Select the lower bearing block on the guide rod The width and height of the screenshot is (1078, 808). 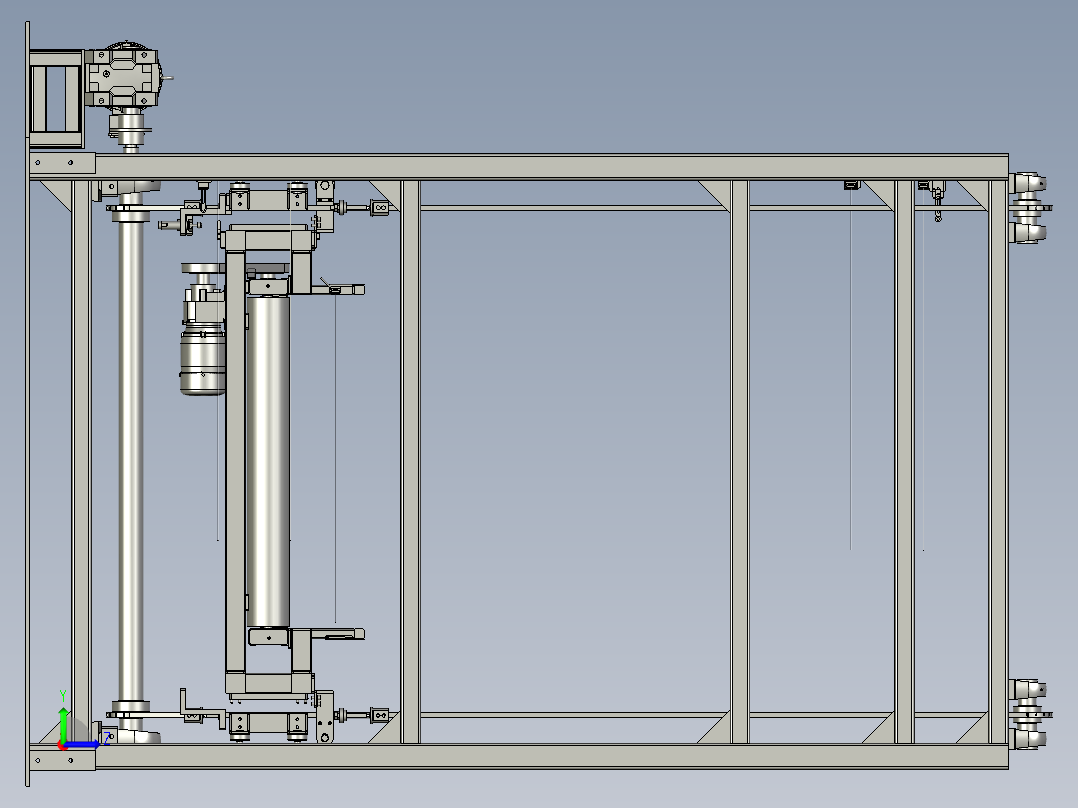380,715
